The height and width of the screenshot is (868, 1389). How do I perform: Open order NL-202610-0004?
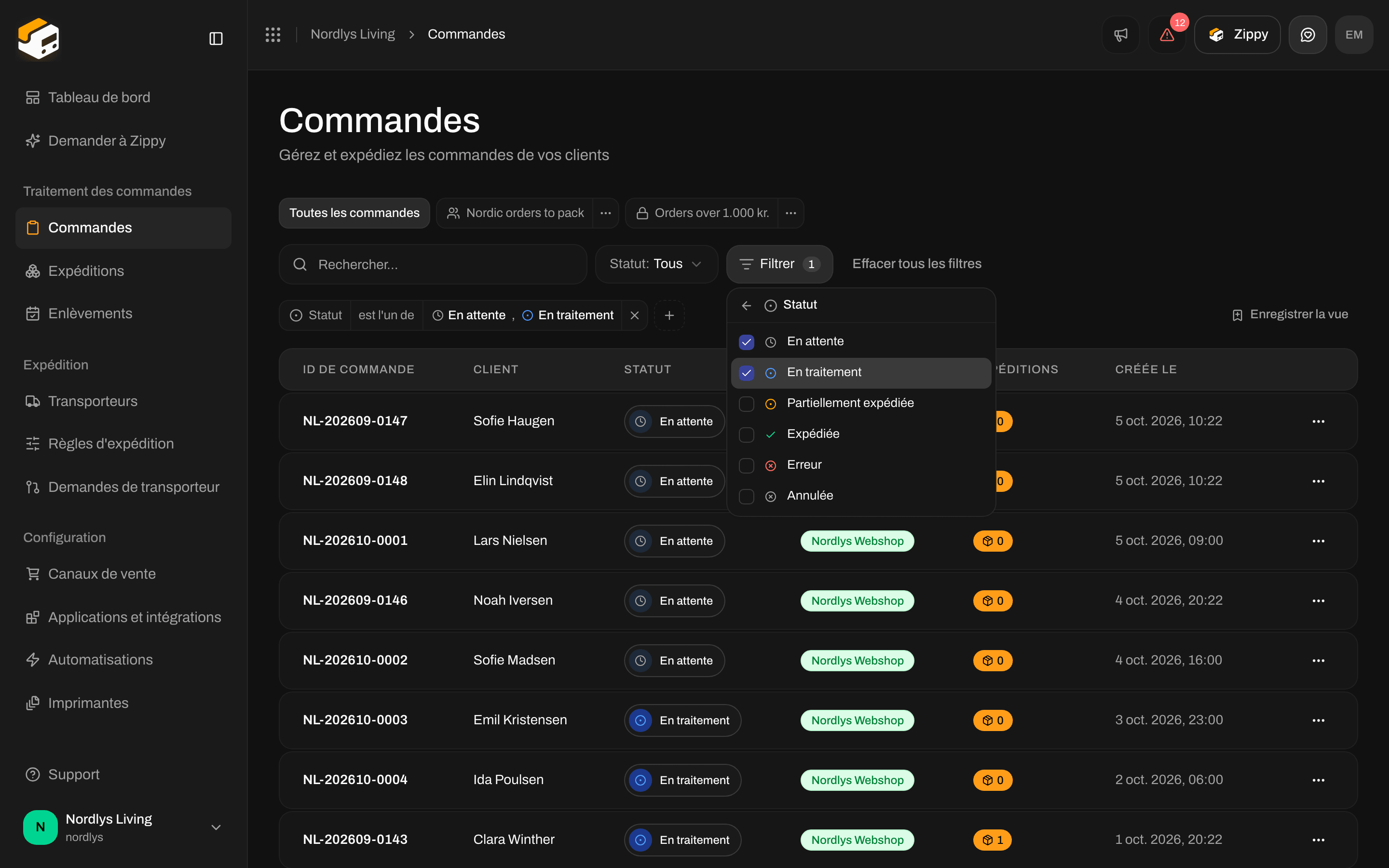(354, 780)
